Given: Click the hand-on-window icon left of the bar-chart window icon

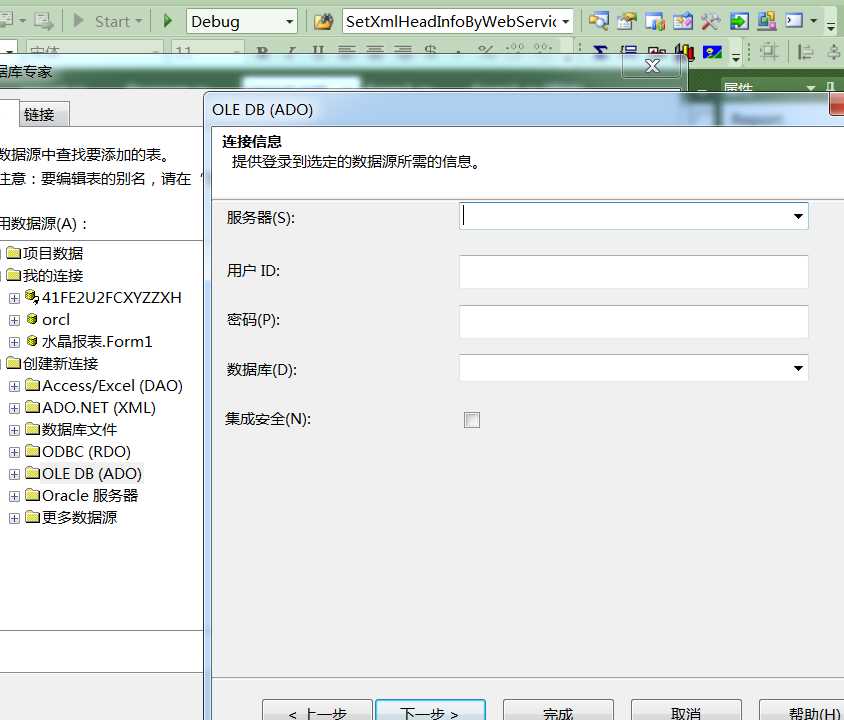Looking at the screenshot, I should point(627,21).
